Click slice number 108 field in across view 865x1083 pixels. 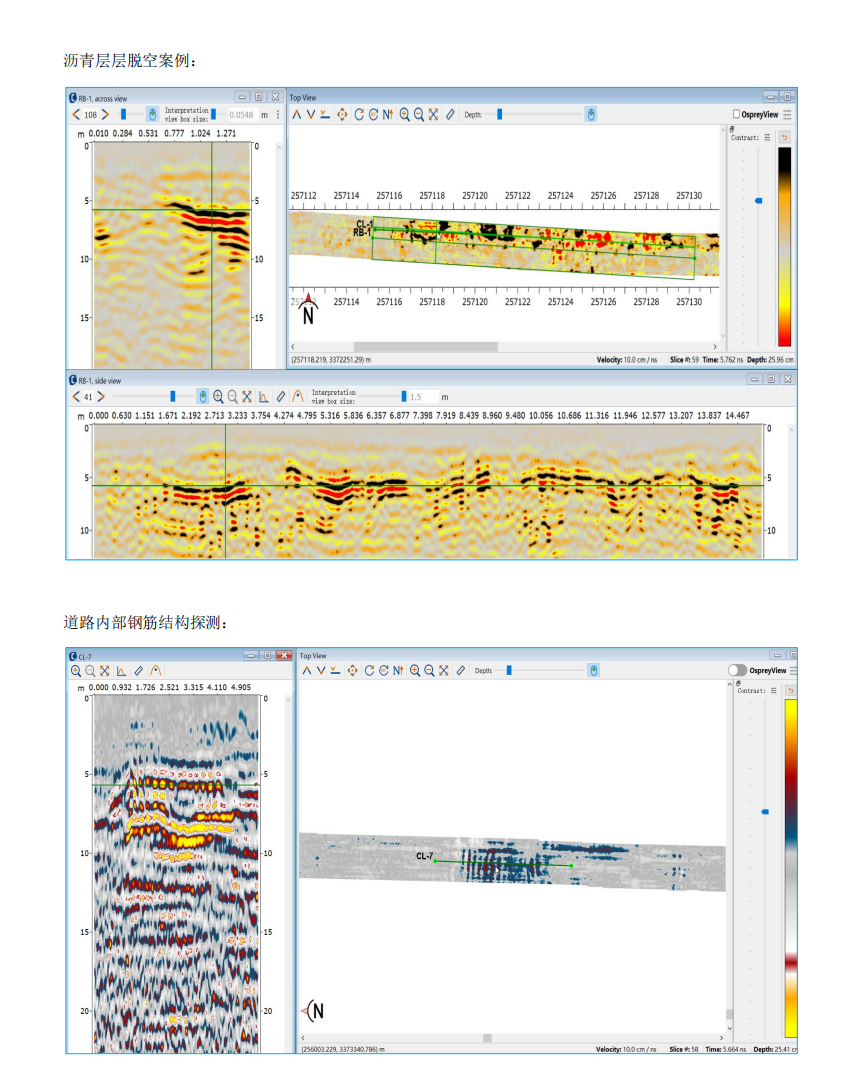click(x=91, y=115)
